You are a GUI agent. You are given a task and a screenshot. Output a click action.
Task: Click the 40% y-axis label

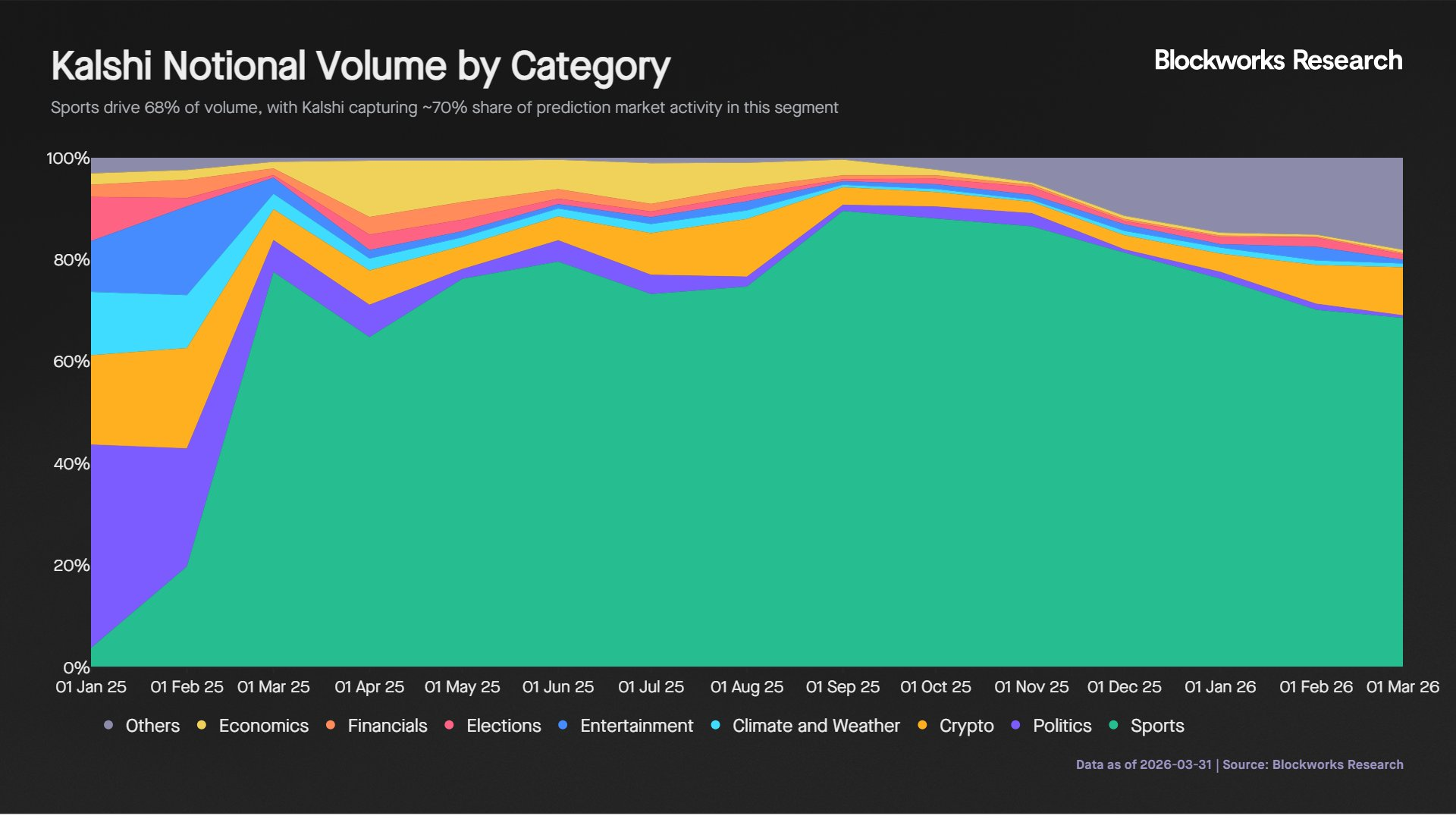pos(71,464)
